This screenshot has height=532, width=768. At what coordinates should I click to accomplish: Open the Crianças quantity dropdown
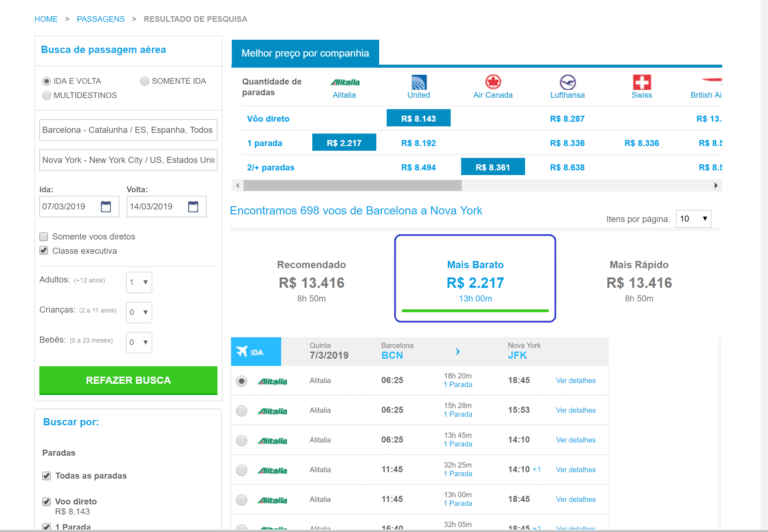139,313
